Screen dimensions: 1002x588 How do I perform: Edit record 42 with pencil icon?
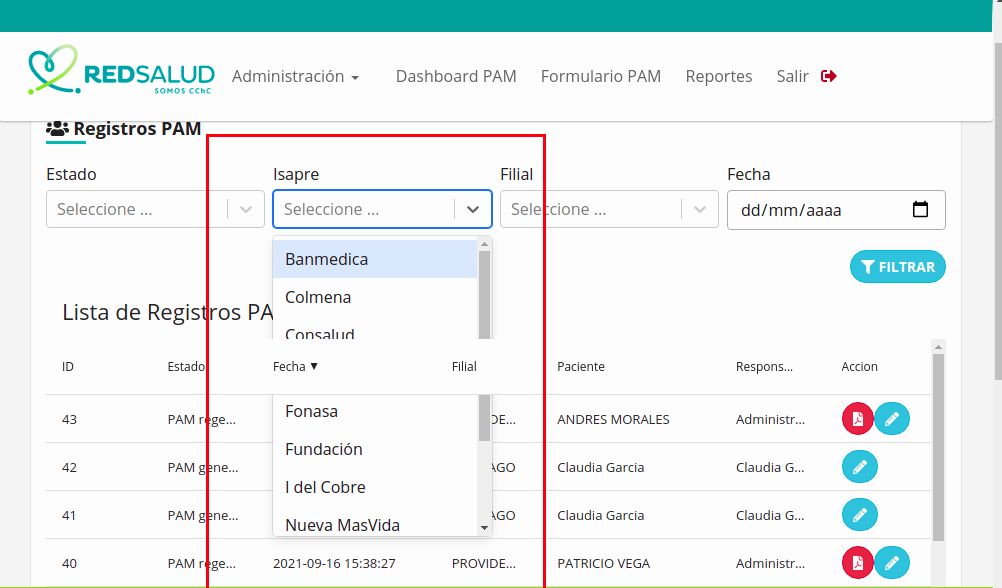[x=860, y=467]
